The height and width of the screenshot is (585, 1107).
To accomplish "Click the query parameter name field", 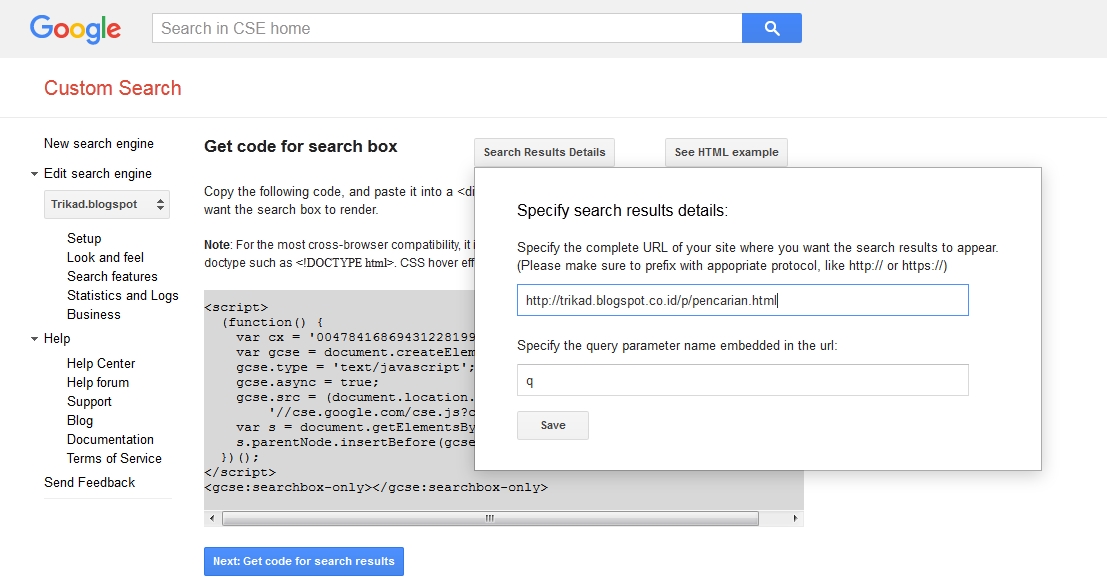I will [x=742, y=380].
